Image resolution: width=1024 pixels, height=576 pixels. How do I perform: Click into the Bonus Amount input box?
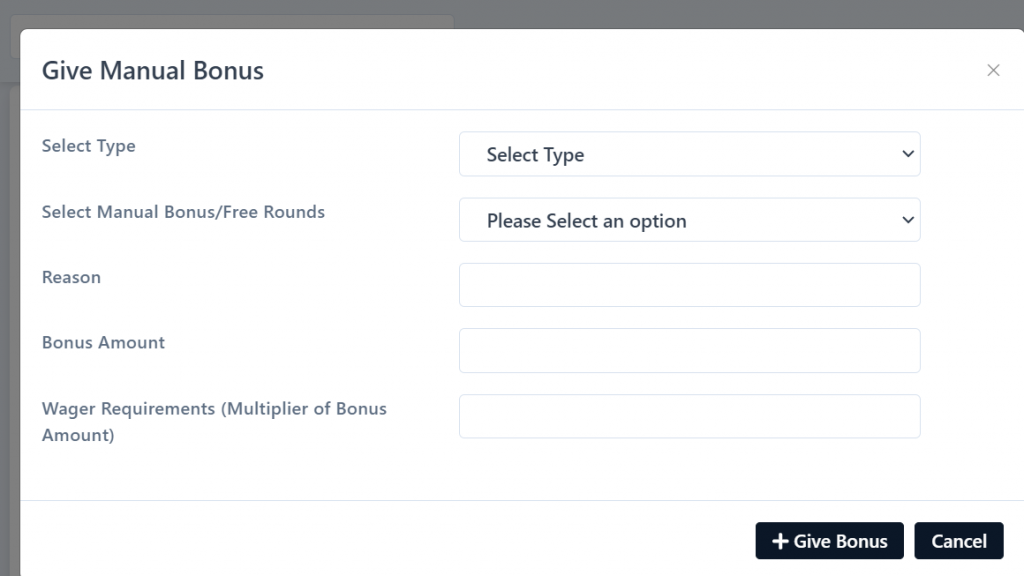coord(690,351)
